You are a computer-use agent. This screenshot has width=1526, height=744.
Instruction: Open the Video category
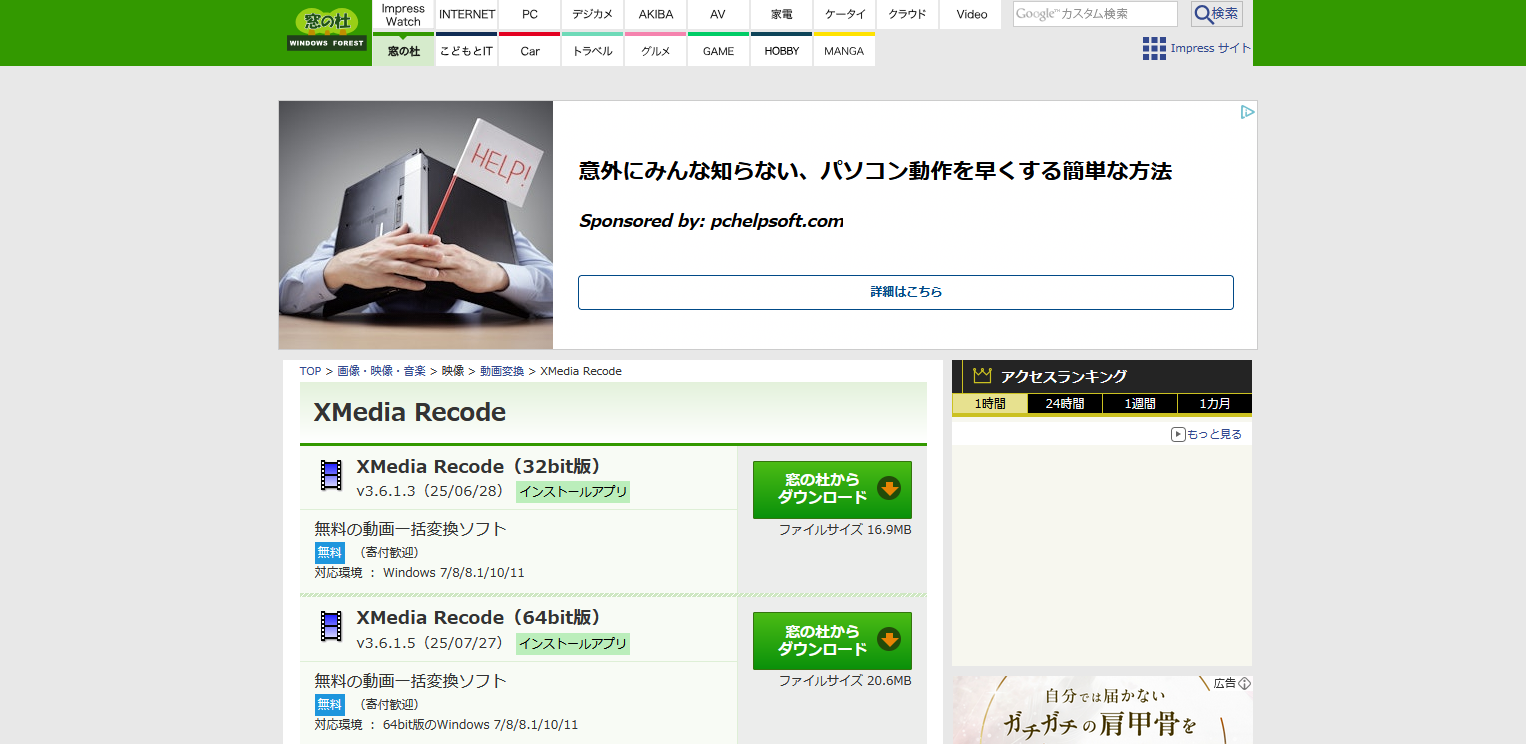(971, 15)
